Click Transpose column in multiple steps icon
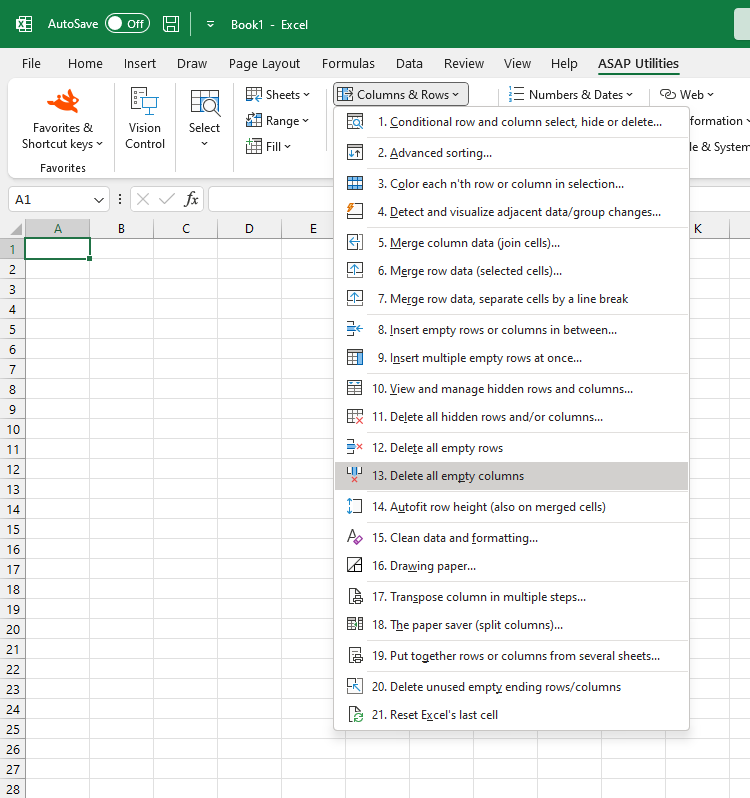 point(355,596)
